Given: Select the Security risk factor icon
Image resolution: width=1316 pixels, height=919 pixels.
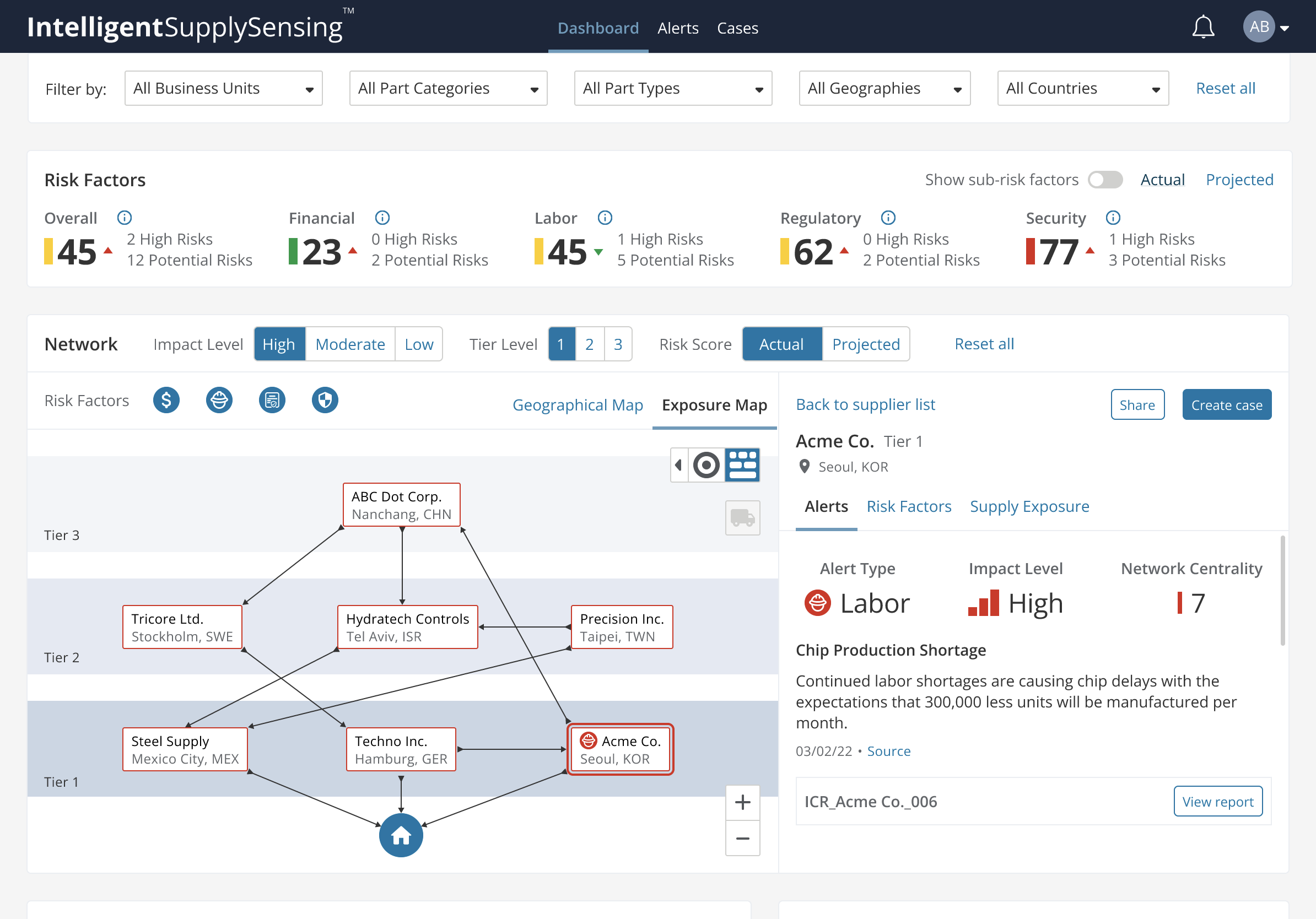Looking at the screenshot, I should click(x=324, y=400).
